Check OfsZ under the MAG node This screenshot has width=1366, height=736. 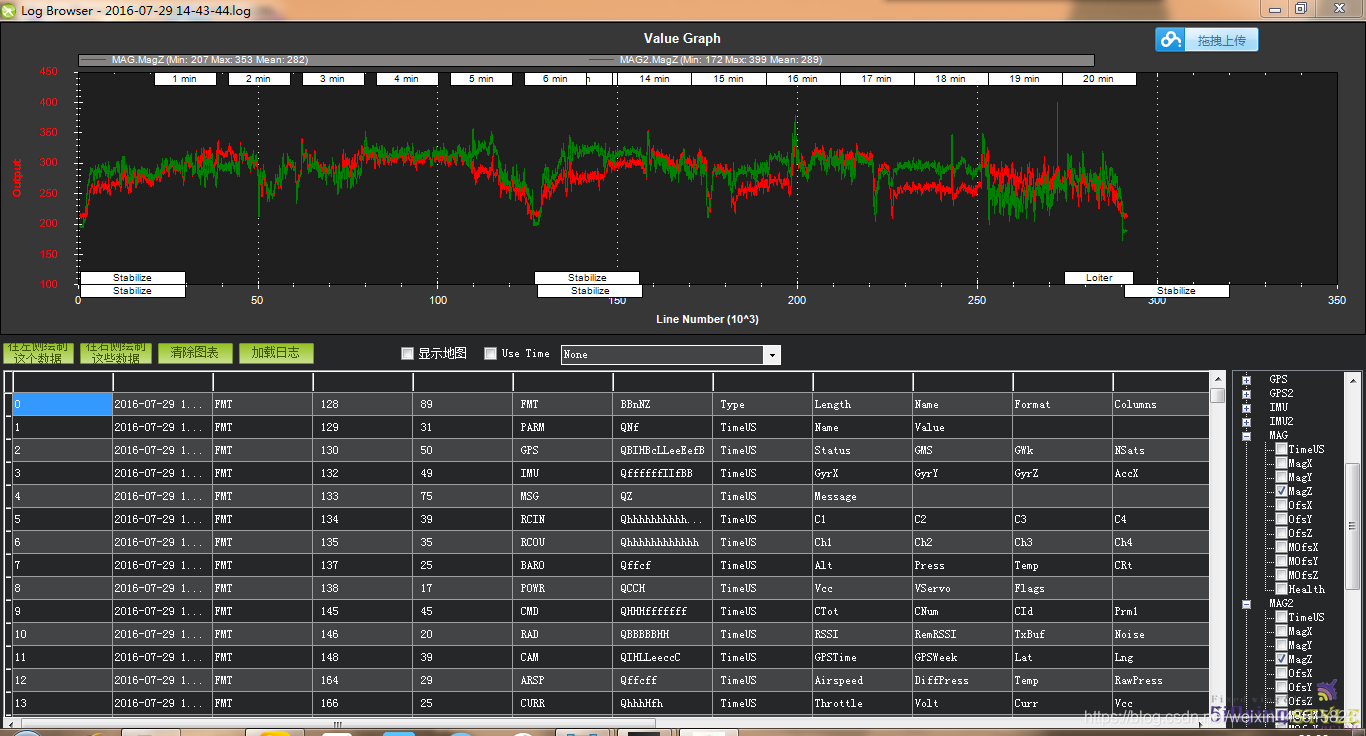click(1282, 534)
